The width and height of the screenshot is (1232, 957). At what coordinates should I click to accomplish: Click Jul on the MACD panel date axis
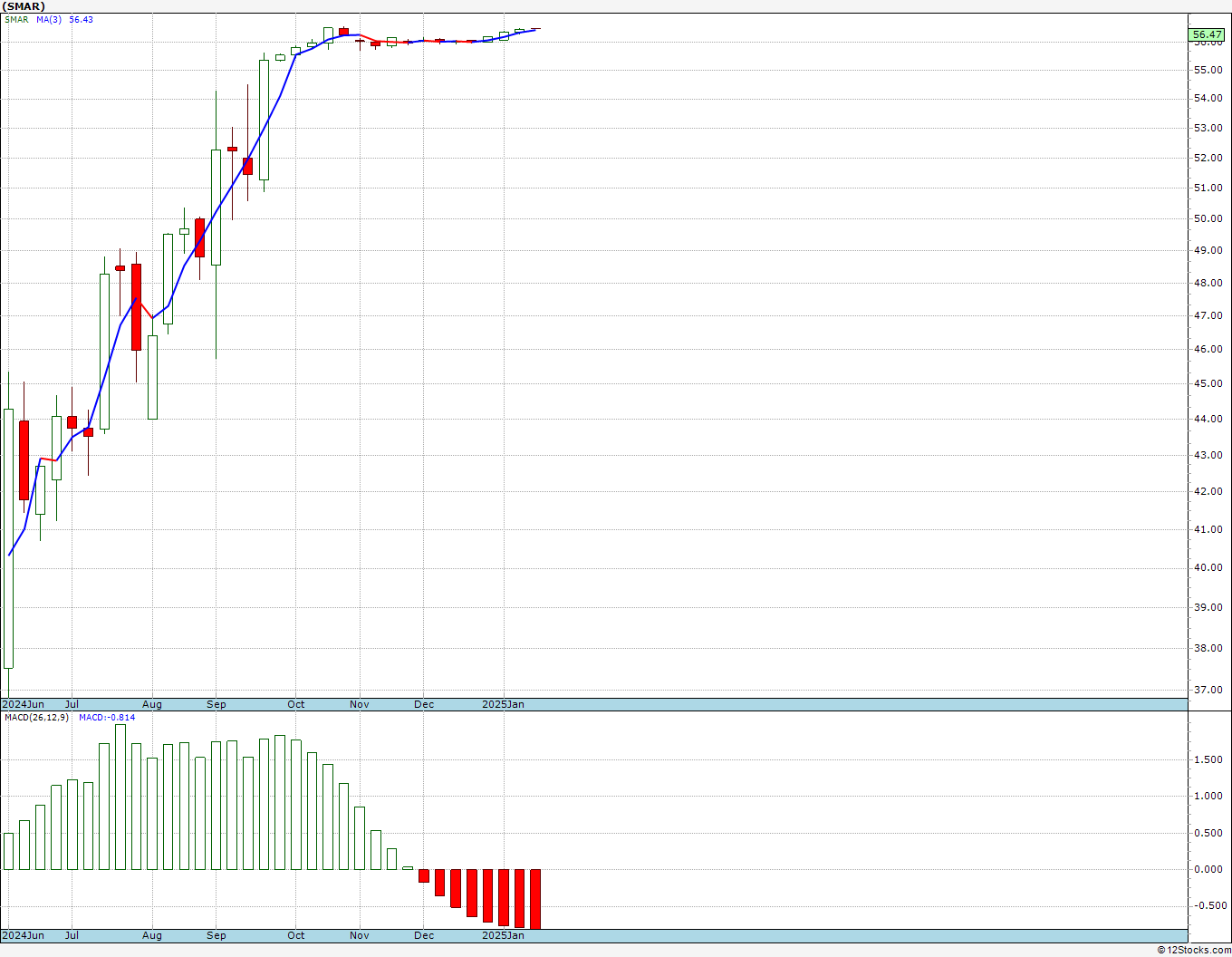click(72, 935)
